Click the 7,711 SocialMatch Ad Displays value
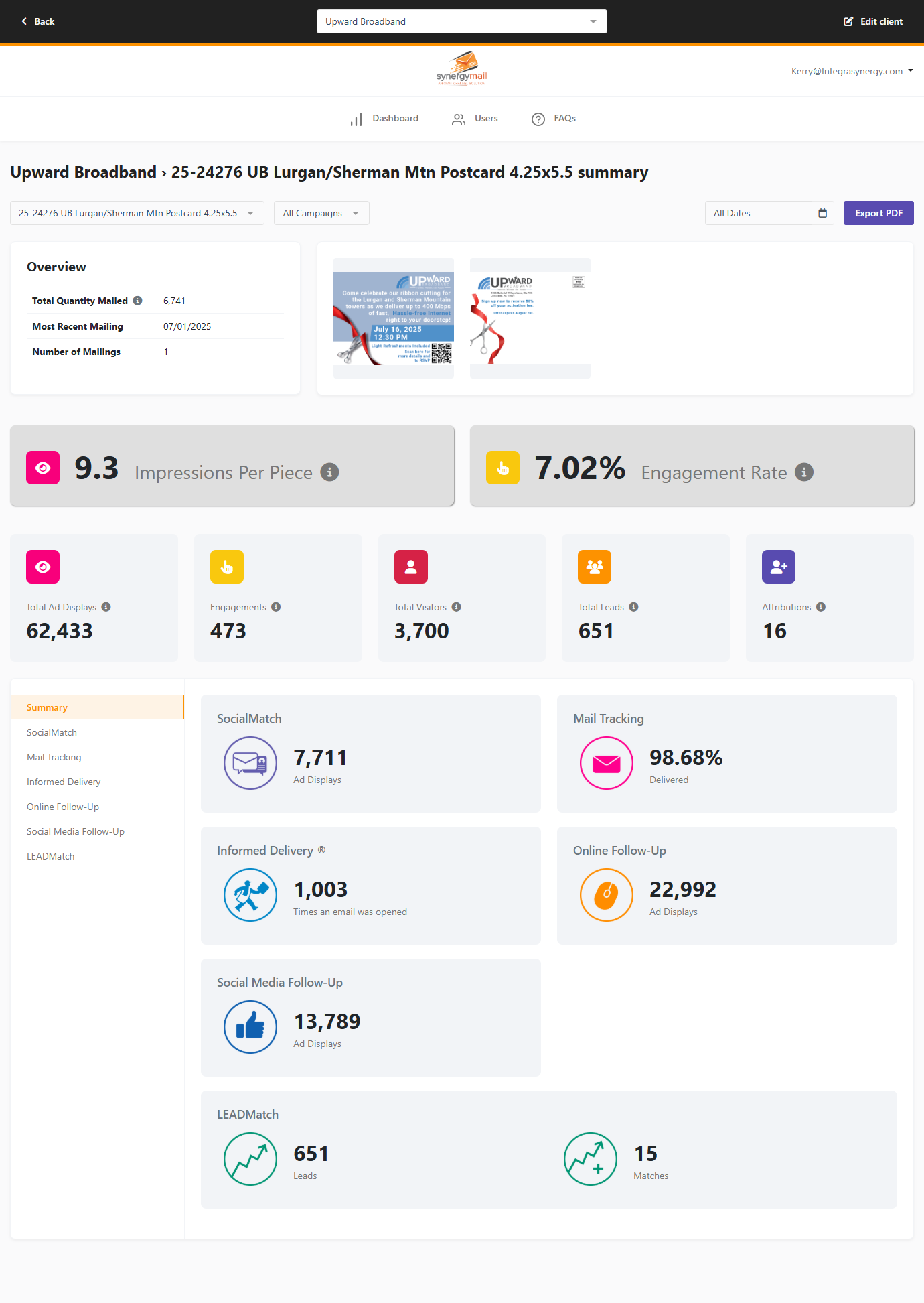Screen dimensions: 924x1303 click(320, 758)
